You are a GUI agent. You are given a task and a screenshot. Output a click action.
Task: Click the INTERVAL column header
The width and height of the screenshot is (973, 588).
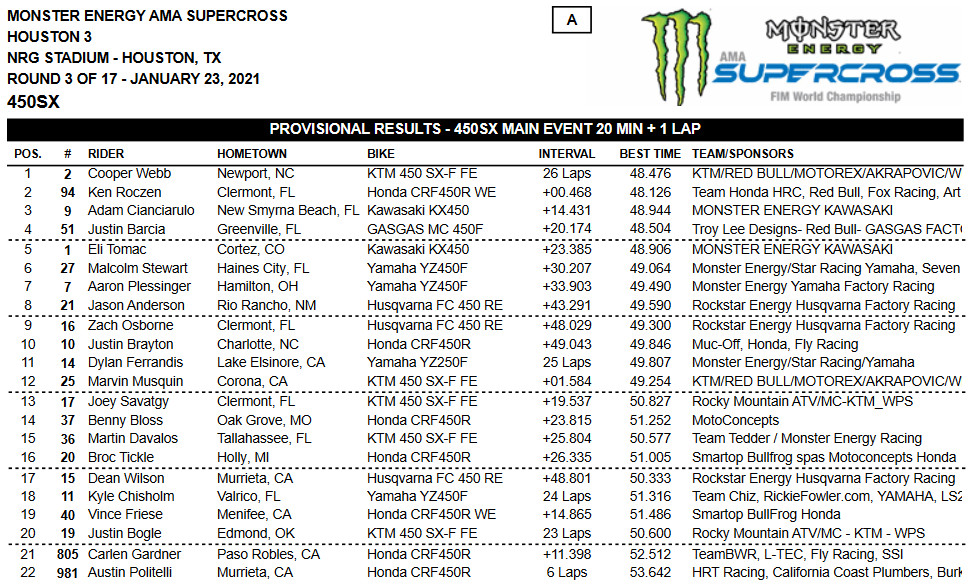tap(567, 154)
